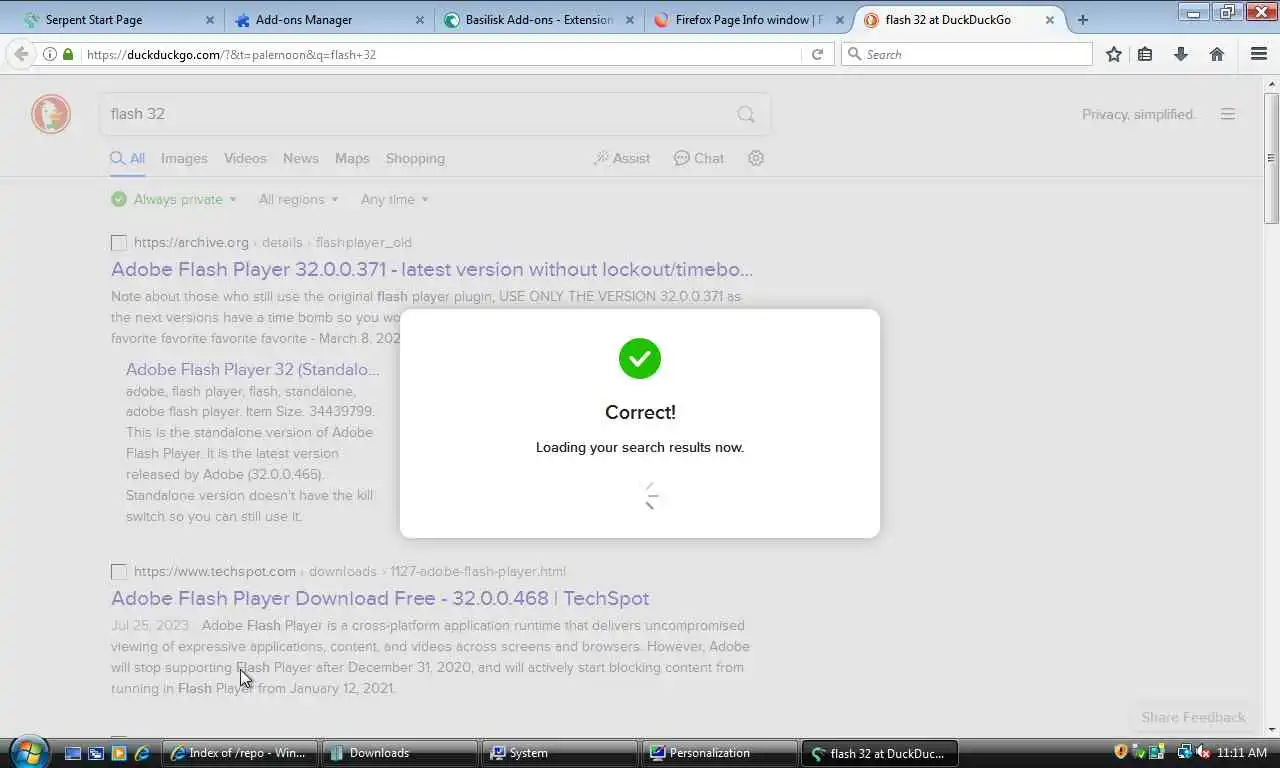Click the Share Feedback button
Screen dimensions: 1280x768
pyautogui.click(x=1193, y=717)
